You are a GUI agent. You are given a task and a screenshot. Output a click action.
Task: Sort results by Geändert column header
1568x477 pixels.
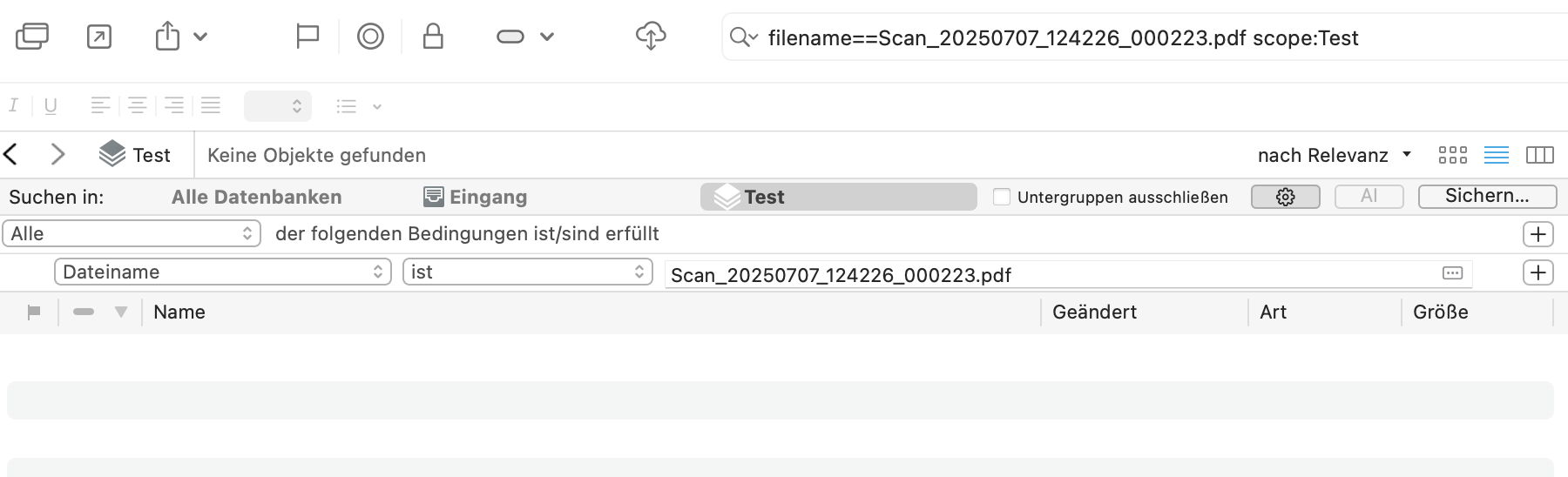pos(1094,312)
